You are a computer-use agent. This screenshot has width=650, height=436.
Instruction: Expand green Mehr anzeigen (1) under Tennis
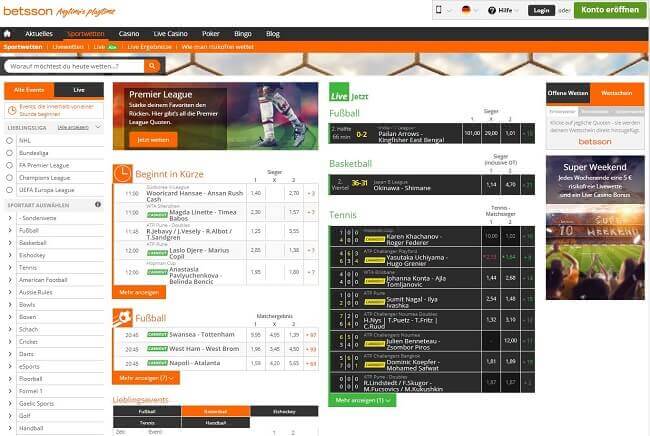tap(362, 400)
